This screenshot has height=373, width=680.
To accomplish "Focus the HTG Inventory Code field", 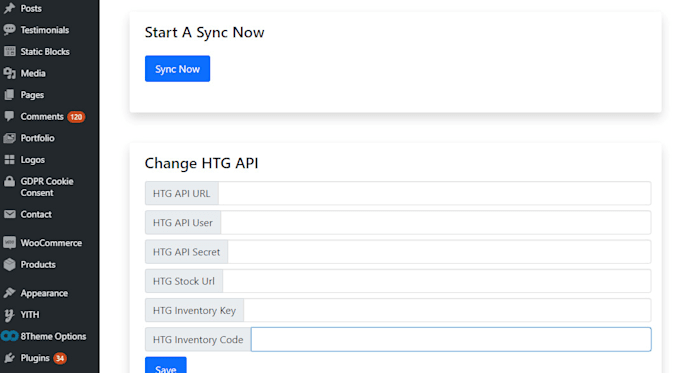I will pyautogui.click(x=451, y=339).
